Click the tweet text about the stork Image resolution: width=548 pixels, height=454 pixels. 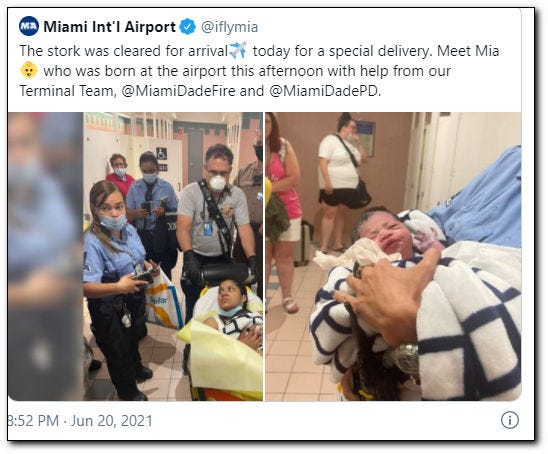259,71
